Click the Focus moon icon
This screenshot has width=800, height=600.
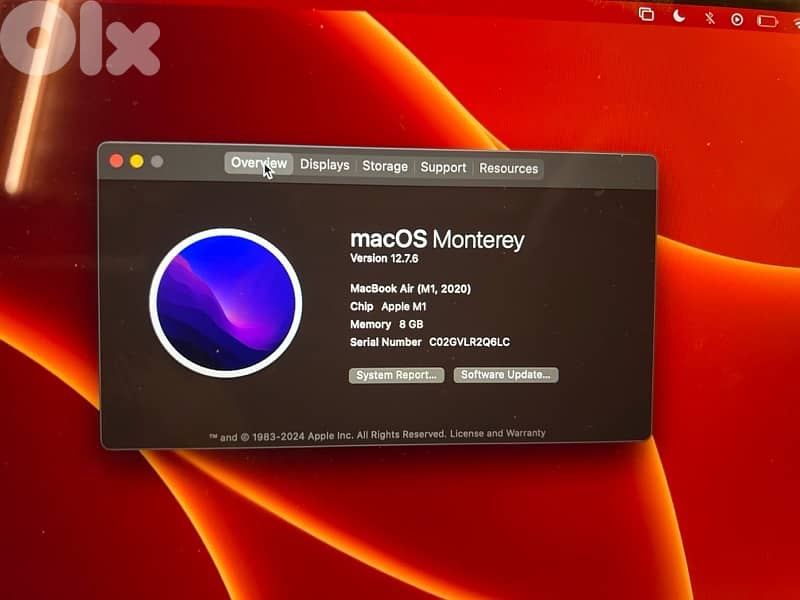tap(679, 15)
